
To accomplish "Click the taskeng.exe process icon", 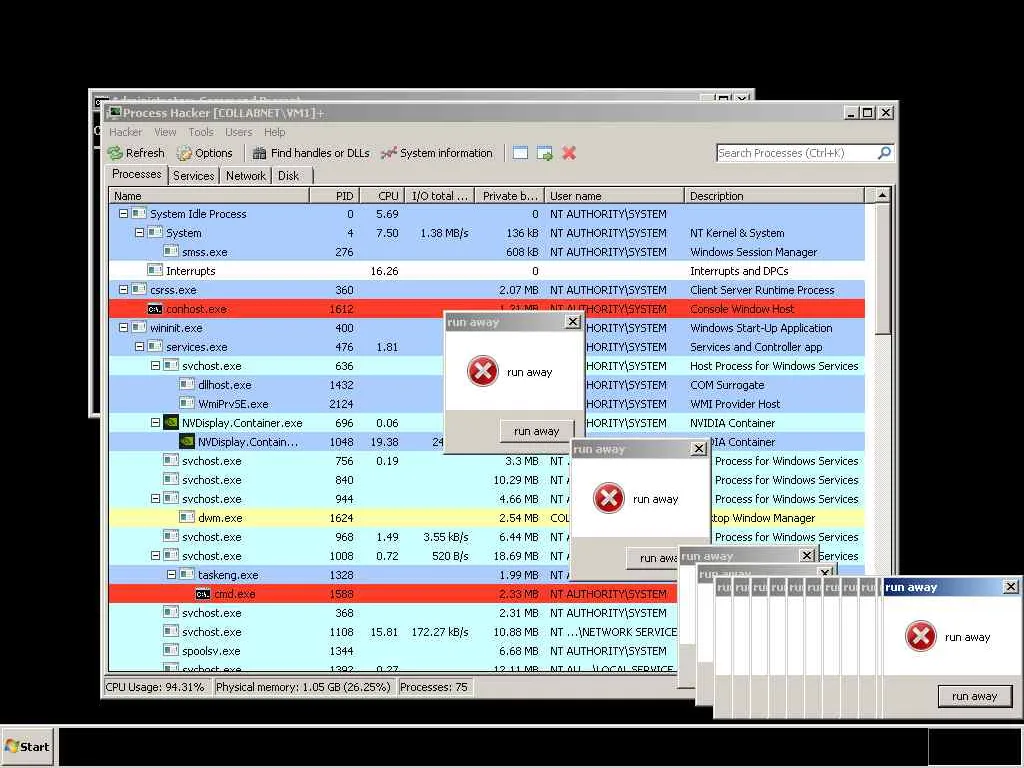I will [187, 575].
